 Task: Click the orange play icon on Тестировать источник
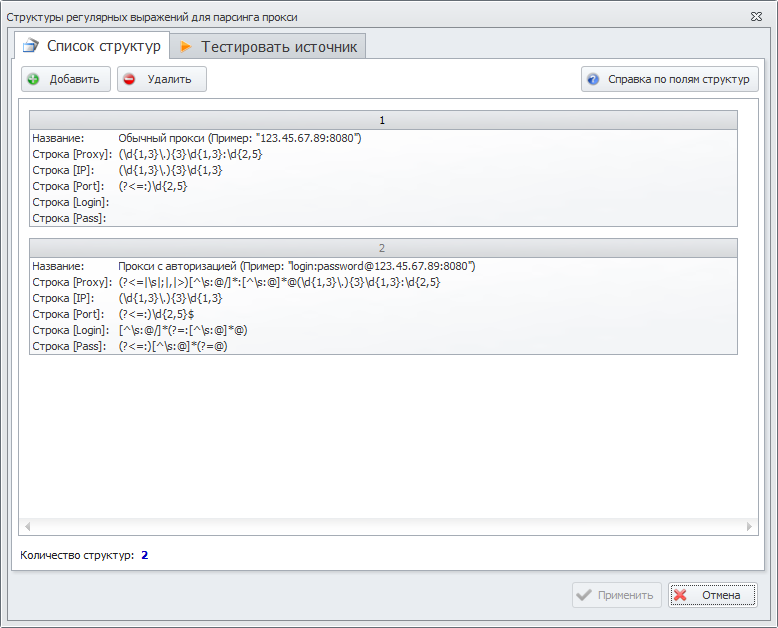pos(186,47)
